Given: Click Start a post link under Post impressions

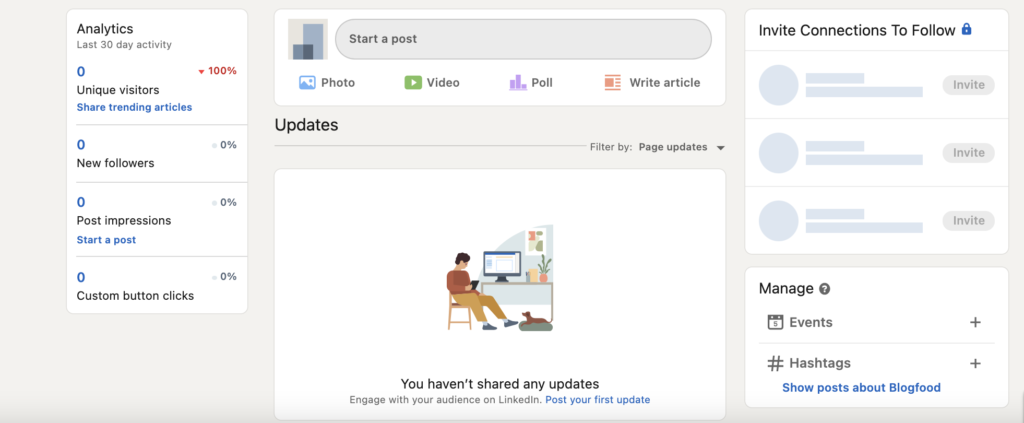Looking at the screenshot, I should [106, 240].
